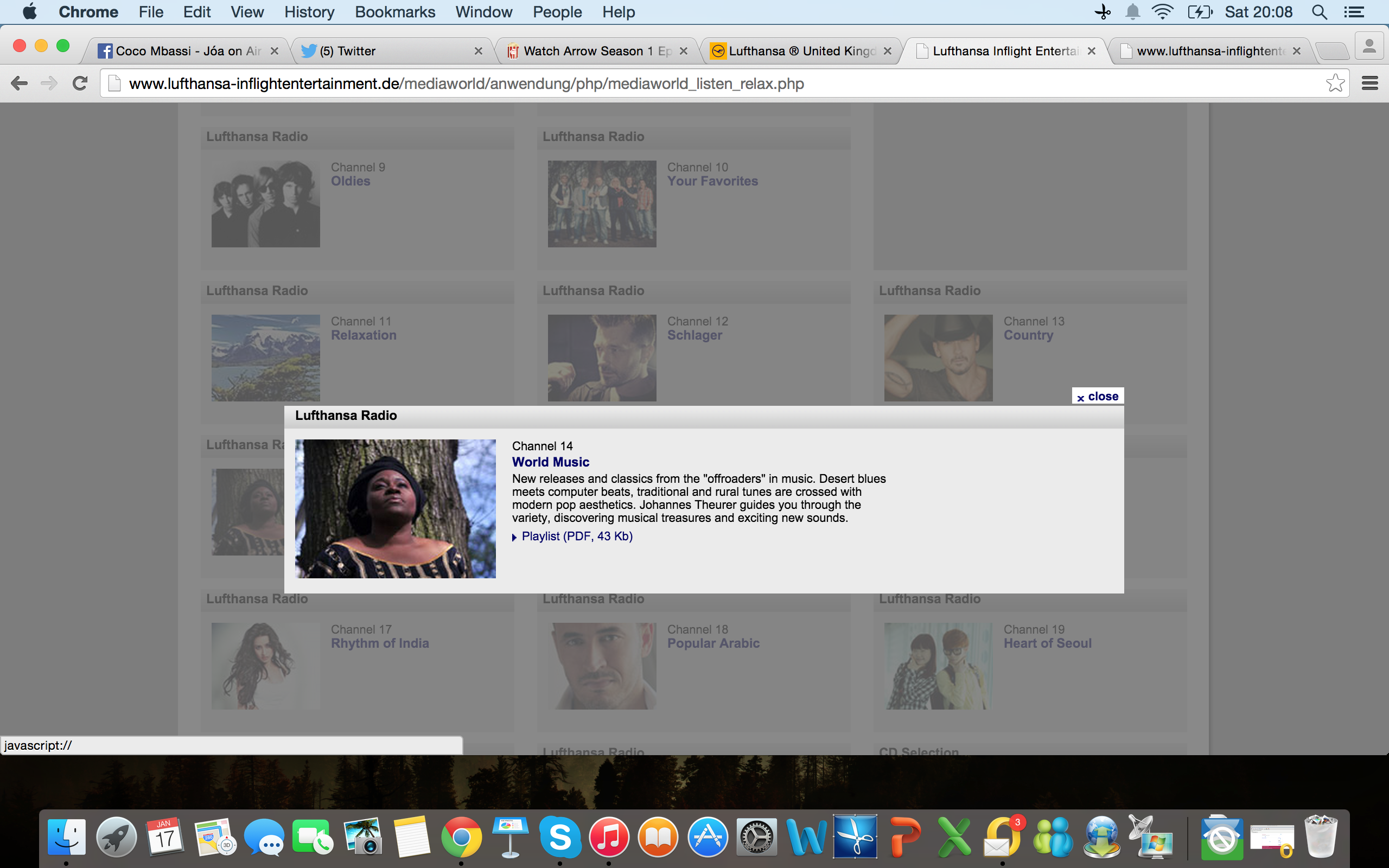Open Notification Center list icon
The image size is (1389, 868).
1353,12
